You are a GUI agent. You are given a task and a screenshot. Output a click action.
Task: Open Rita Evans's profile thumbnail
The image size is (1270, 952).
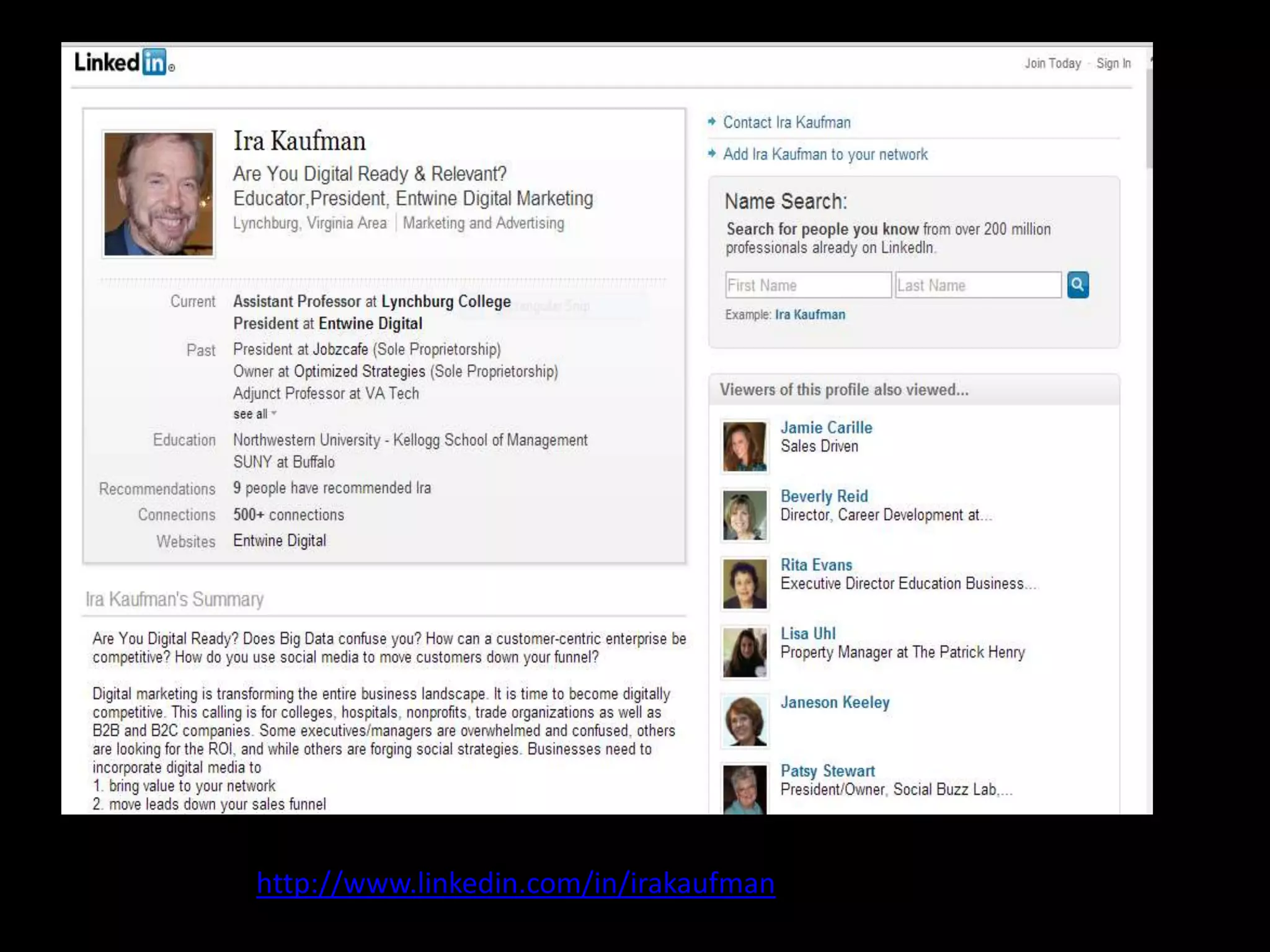(745, 584)
